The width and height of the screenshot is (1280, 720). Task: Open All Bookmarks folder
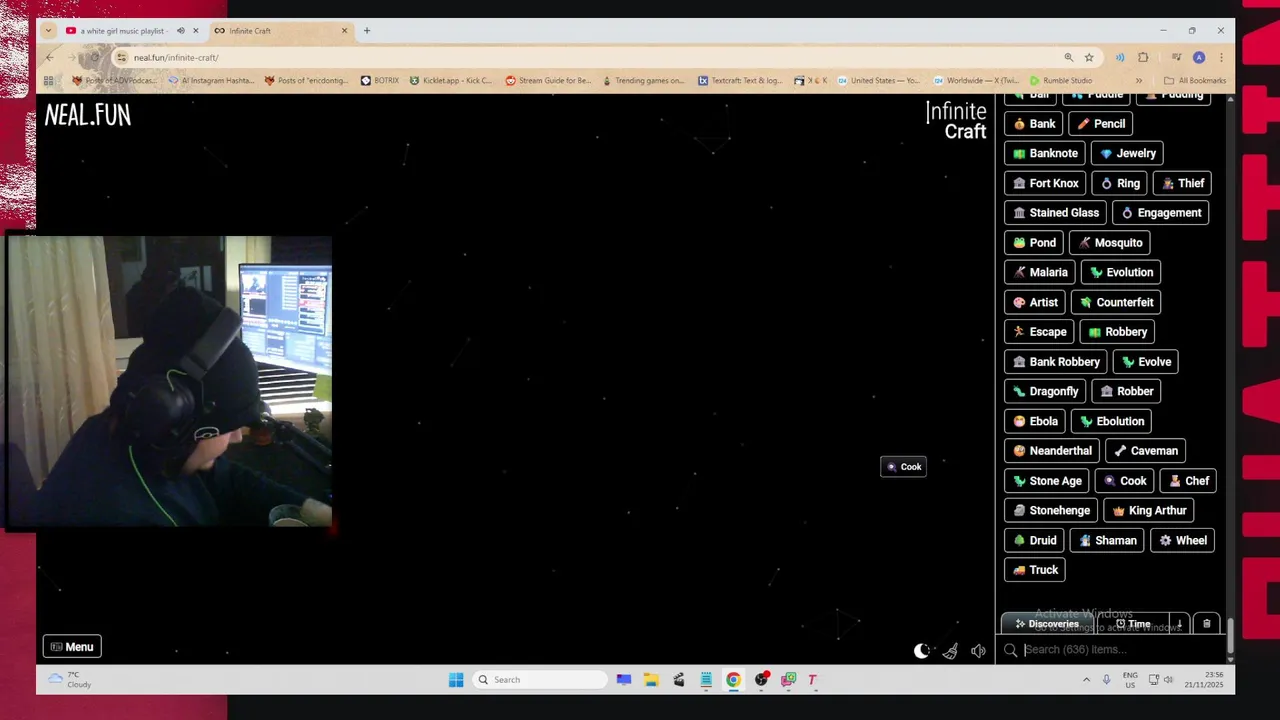(x=1195, y=81)
